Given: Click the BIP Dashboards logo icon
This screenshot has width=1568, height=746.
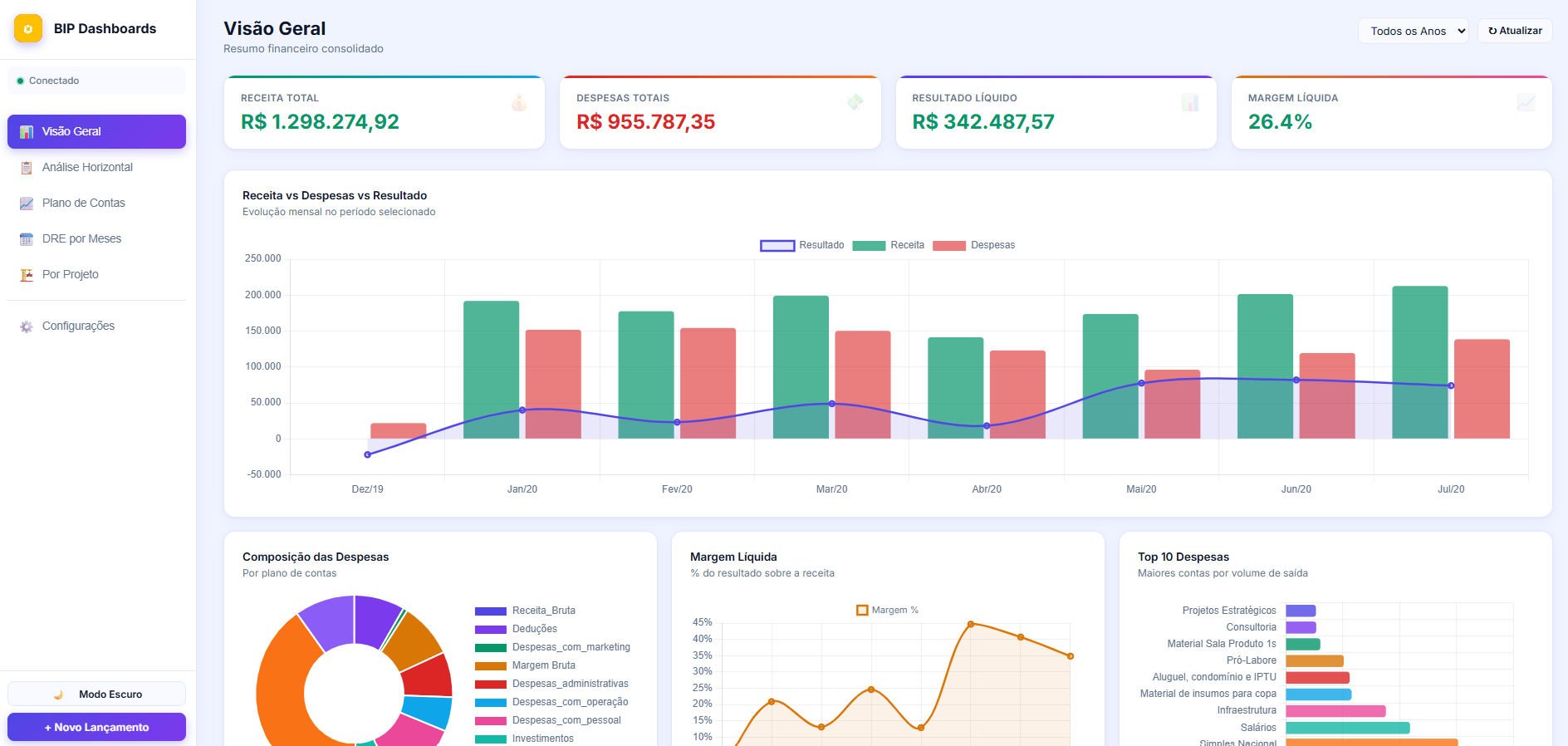Looking at the screenshot, I should point(28,28).
